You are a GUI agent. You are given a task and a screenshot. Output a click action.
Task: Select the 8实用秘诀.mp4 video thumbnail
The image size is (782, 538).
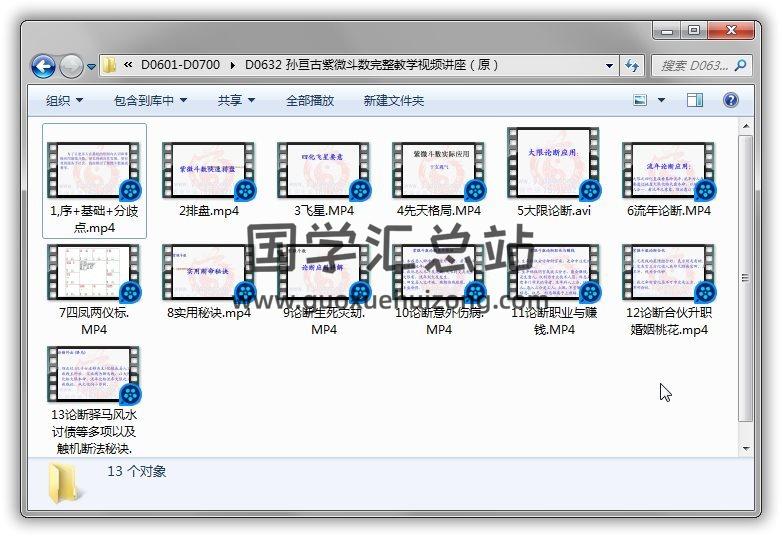(x=208, y=273)
